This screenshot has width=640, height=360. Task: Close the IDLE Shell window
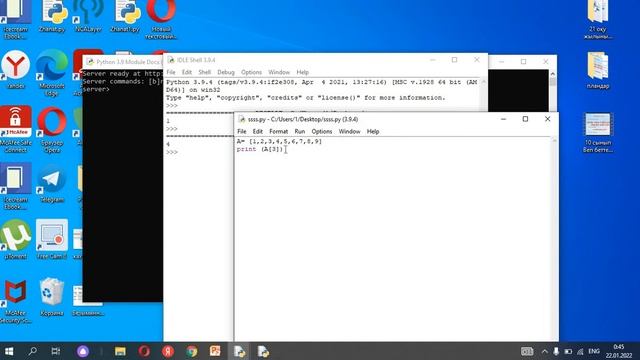tap(476, 60)
